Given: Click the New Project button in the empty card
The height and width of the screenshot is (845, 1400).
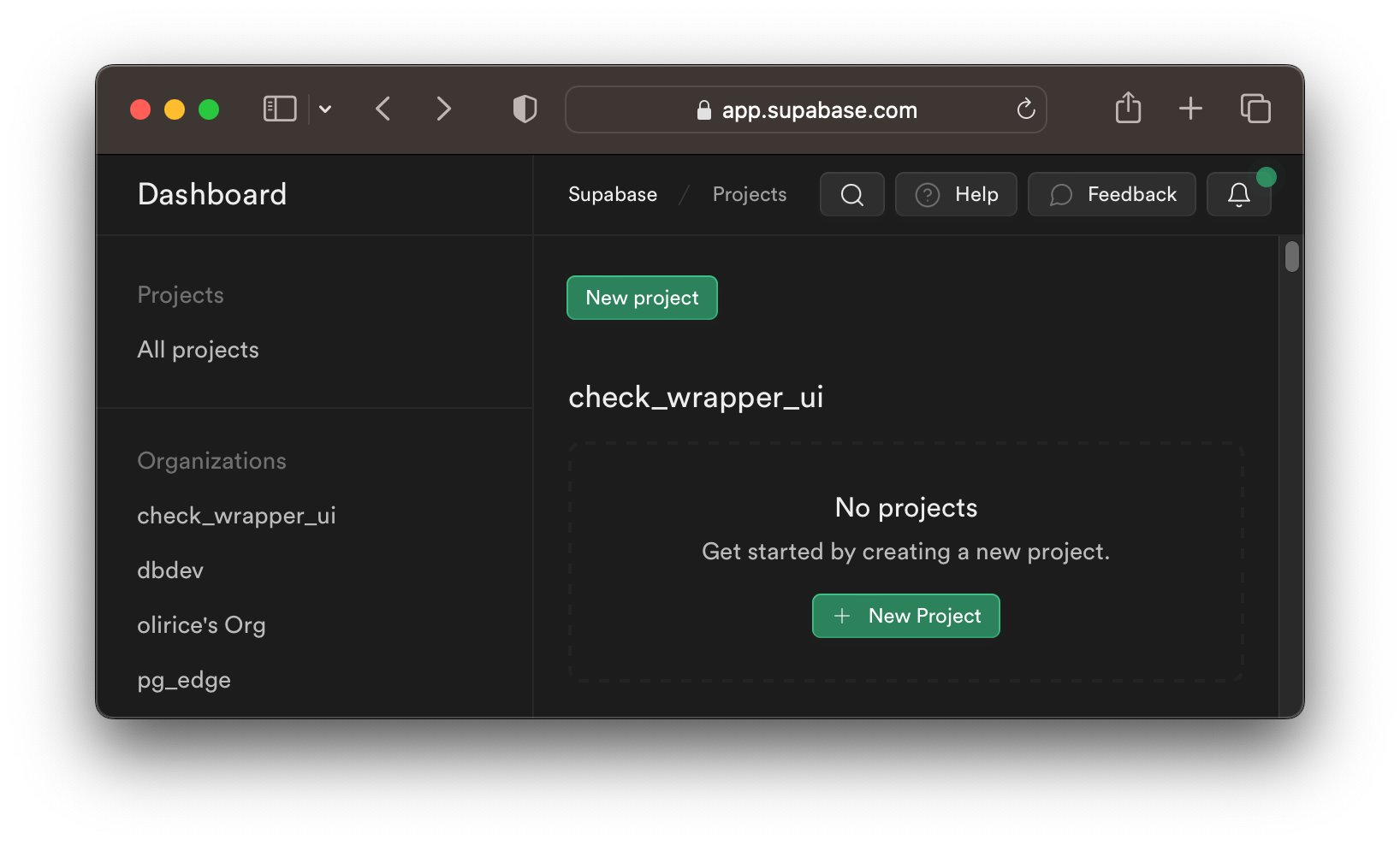Looking at the screenshot, I should pyautogui.click(x=905, y=616).
